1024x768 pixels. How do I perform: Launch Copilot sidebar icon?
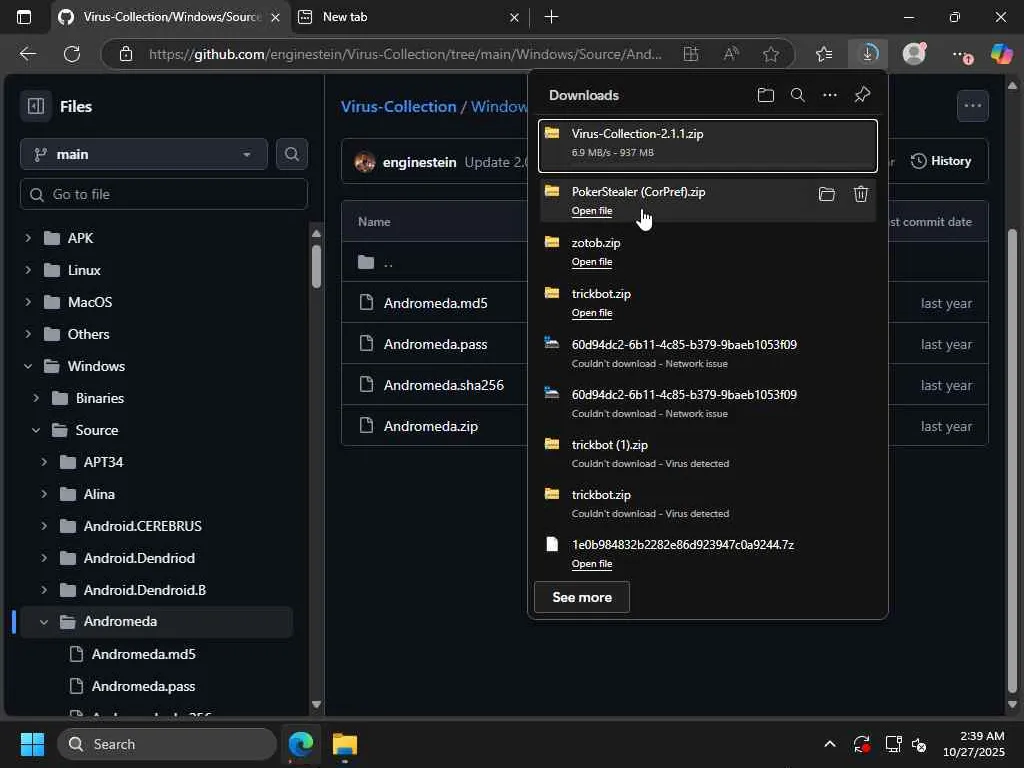click(1001, 54)
